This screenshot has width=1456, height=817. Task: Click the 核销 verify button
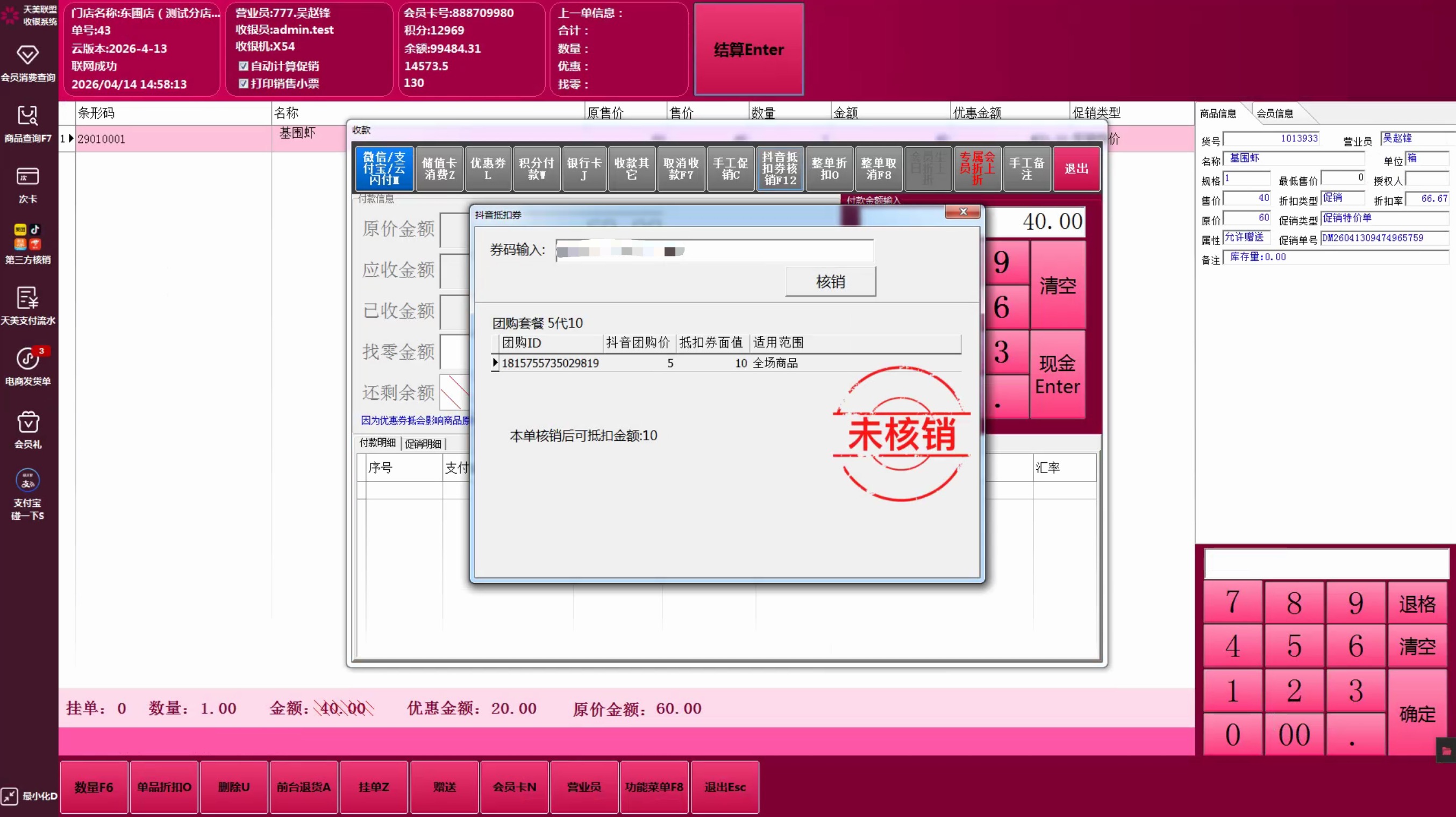(830, 281)
